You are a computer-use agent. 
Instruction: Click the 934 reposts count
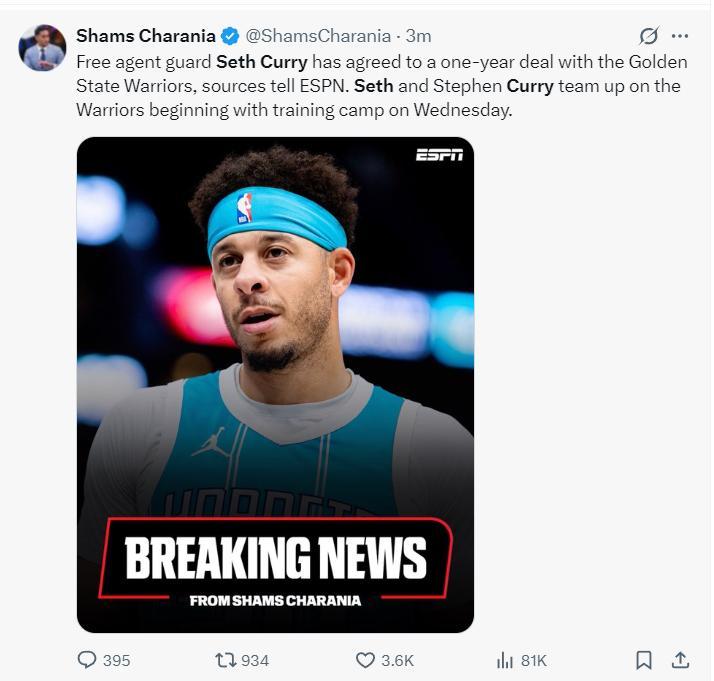point(255,660)
